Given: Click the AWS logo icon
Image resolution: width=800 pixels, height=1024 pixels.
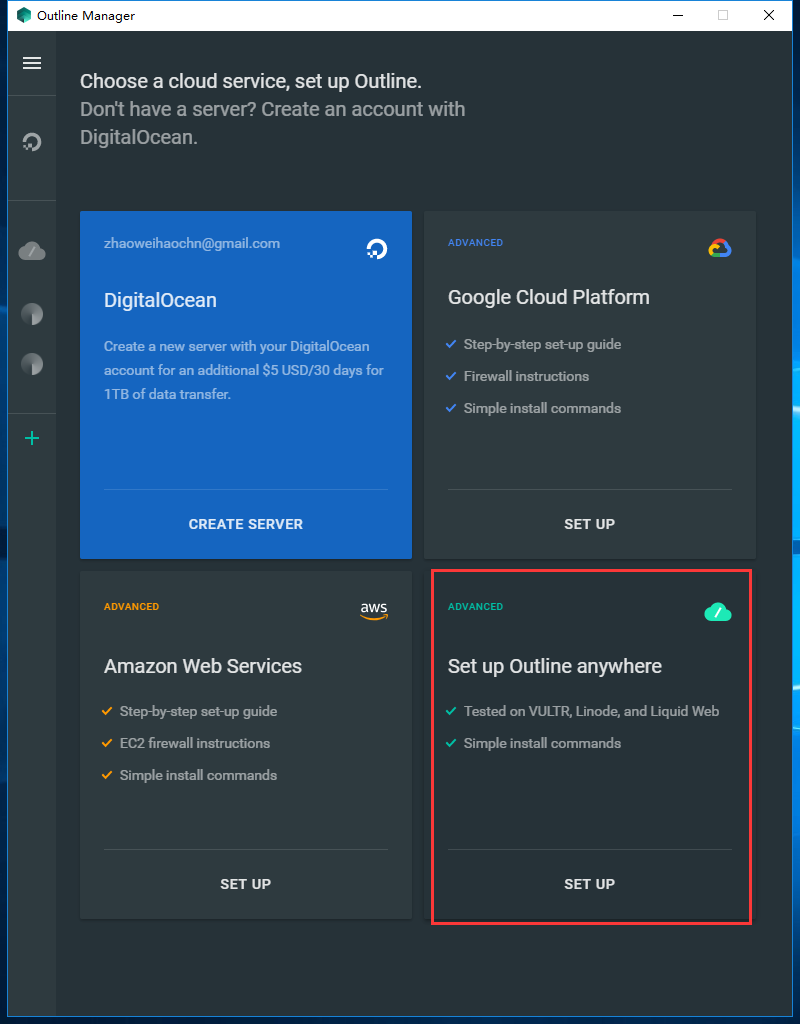Looking at the screenshot, I should [374, 611].
